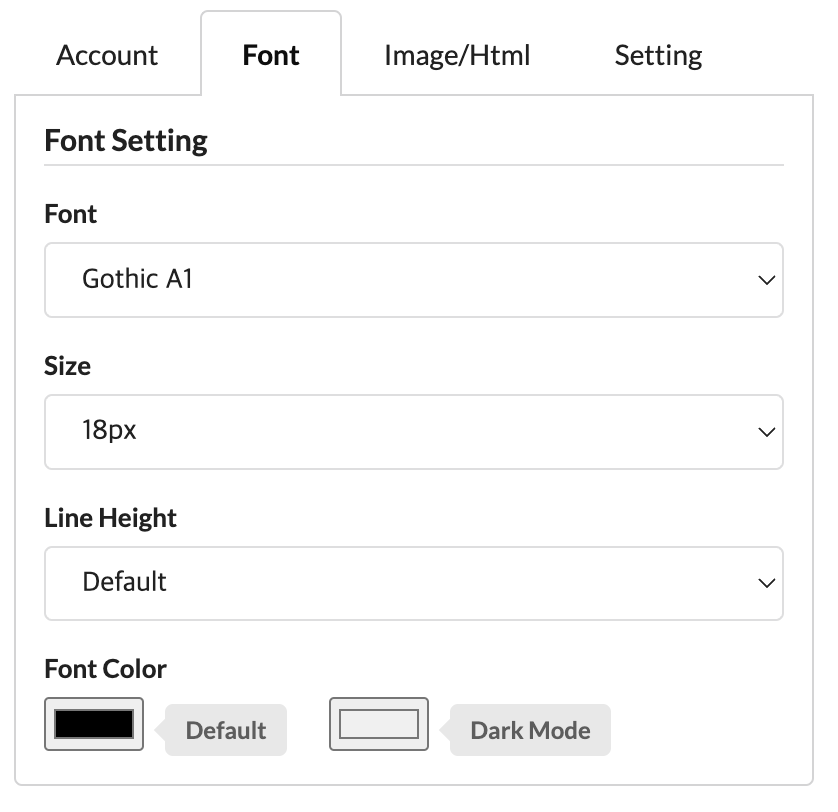This screenshot has height=812, width=838.
Task: Click the Font Setting heading
Action: 126,140
